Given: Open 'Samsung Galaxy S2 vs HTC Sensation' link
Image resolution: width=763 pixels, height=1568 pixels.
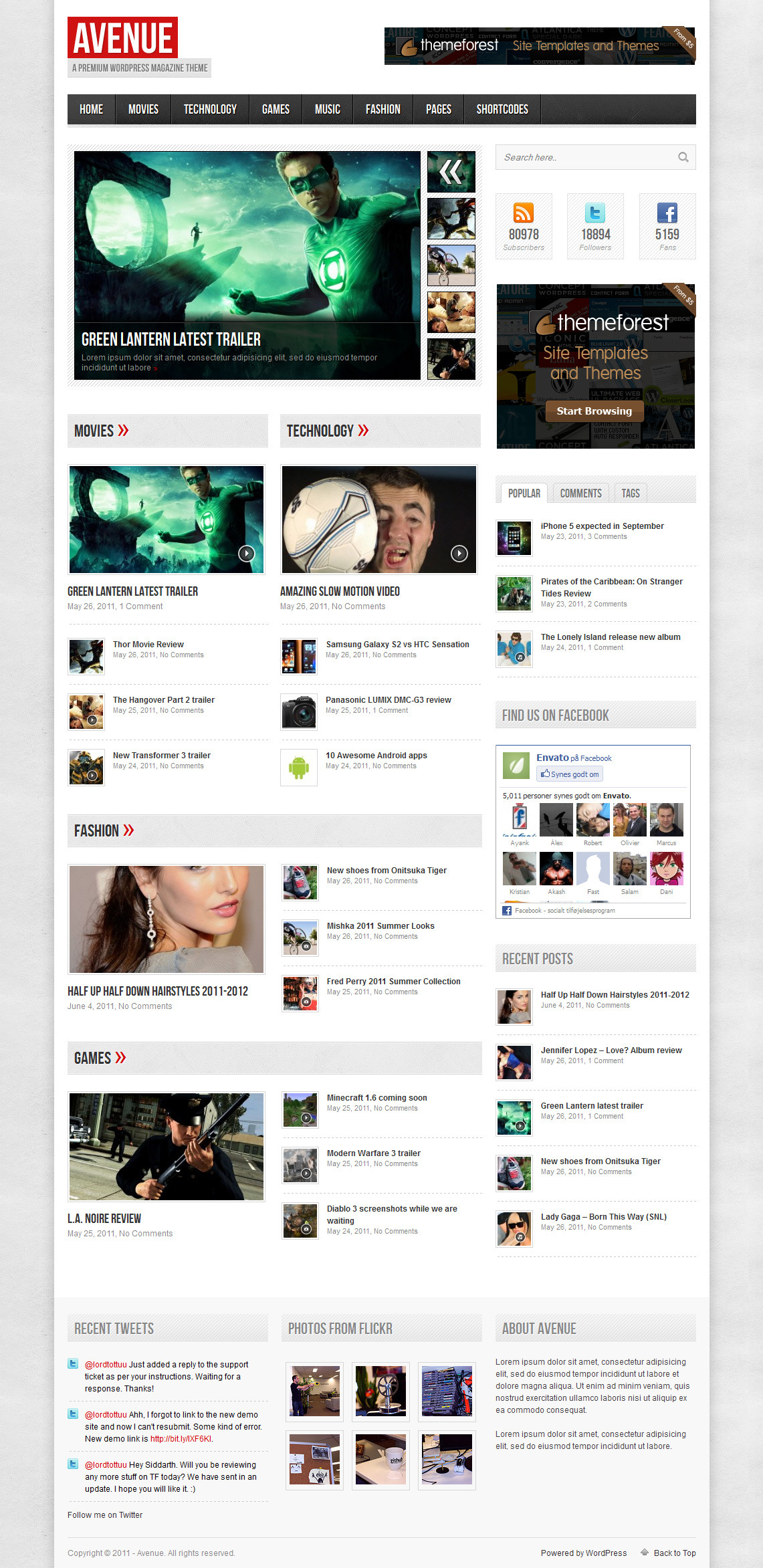Looking at the screenshot, I should (397, 645).
